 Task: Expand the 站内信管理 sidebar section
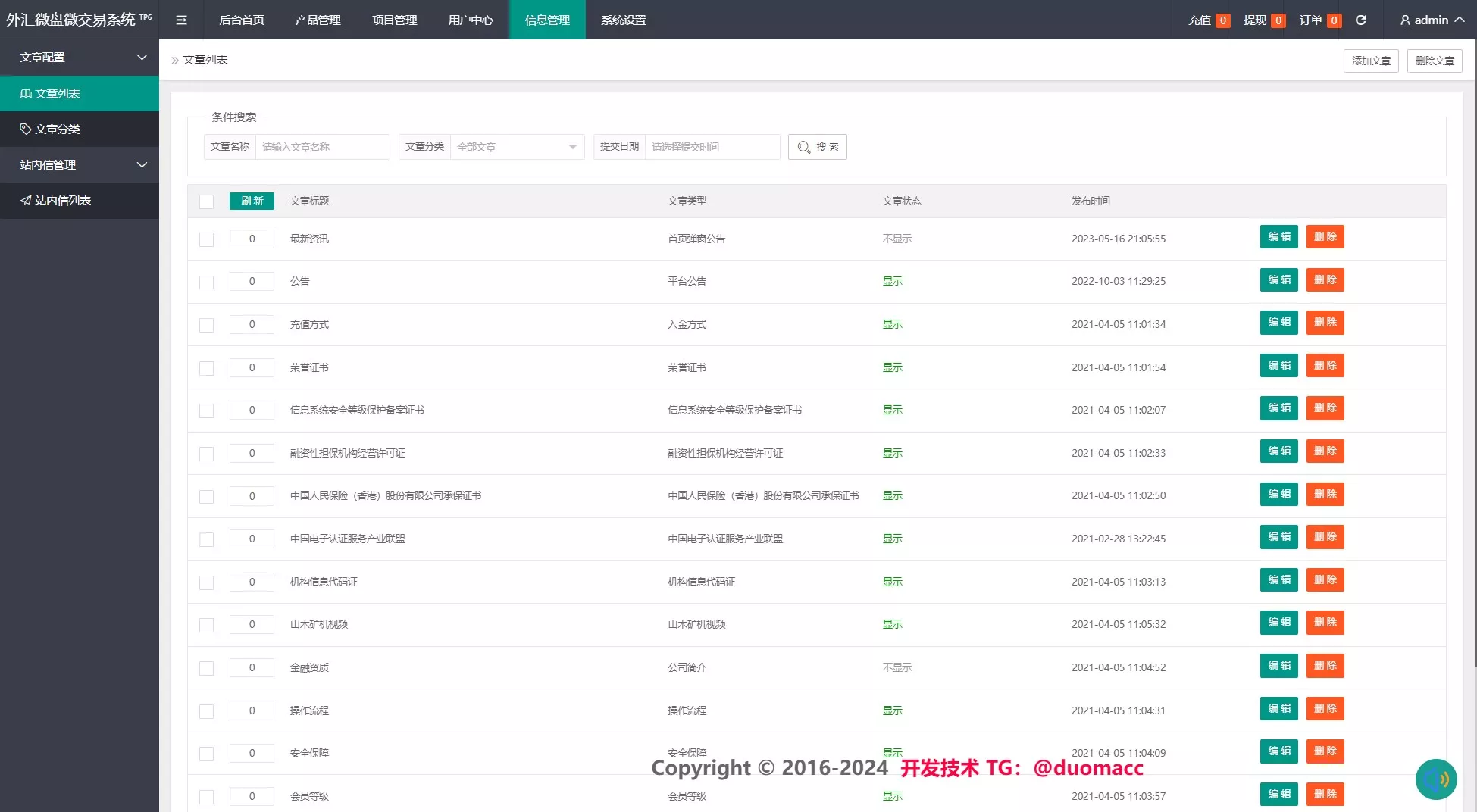(80, 164)
